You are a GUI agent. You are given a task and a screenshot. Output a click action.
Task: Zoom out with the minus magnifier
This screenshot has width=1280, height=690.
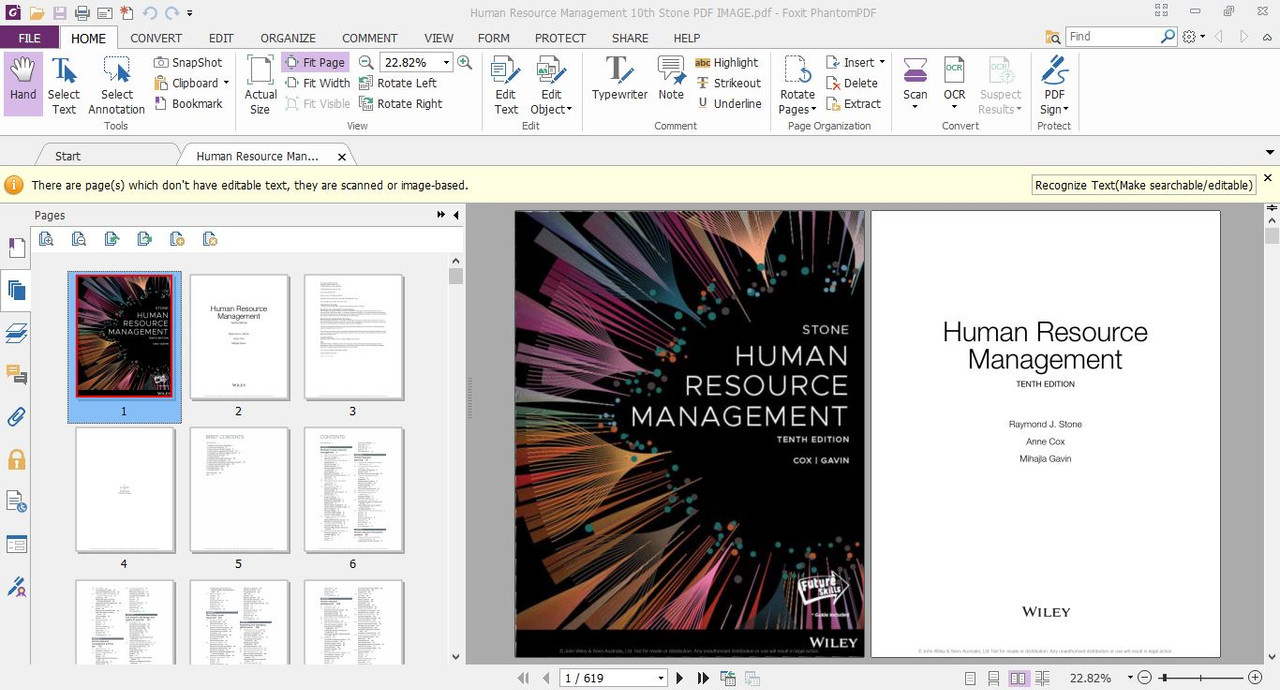pos(366,62)
